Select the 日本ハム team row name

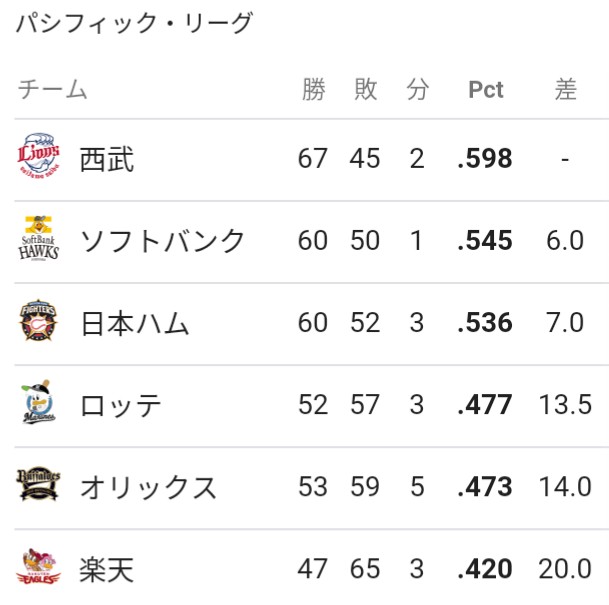point(135,323)
